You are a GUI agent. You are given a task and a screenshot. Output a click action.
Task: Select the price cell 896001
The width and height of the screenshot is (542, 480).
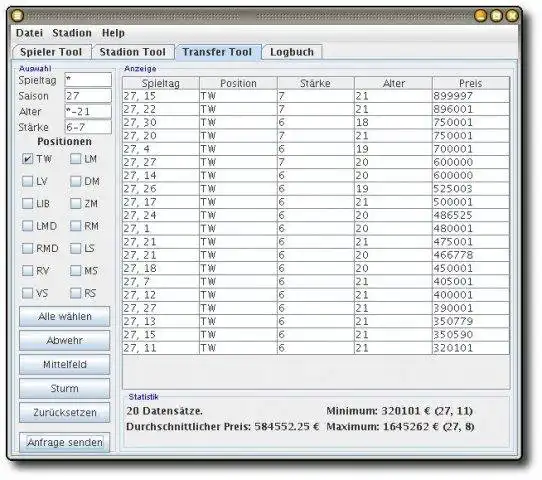[x=471, y=109]
